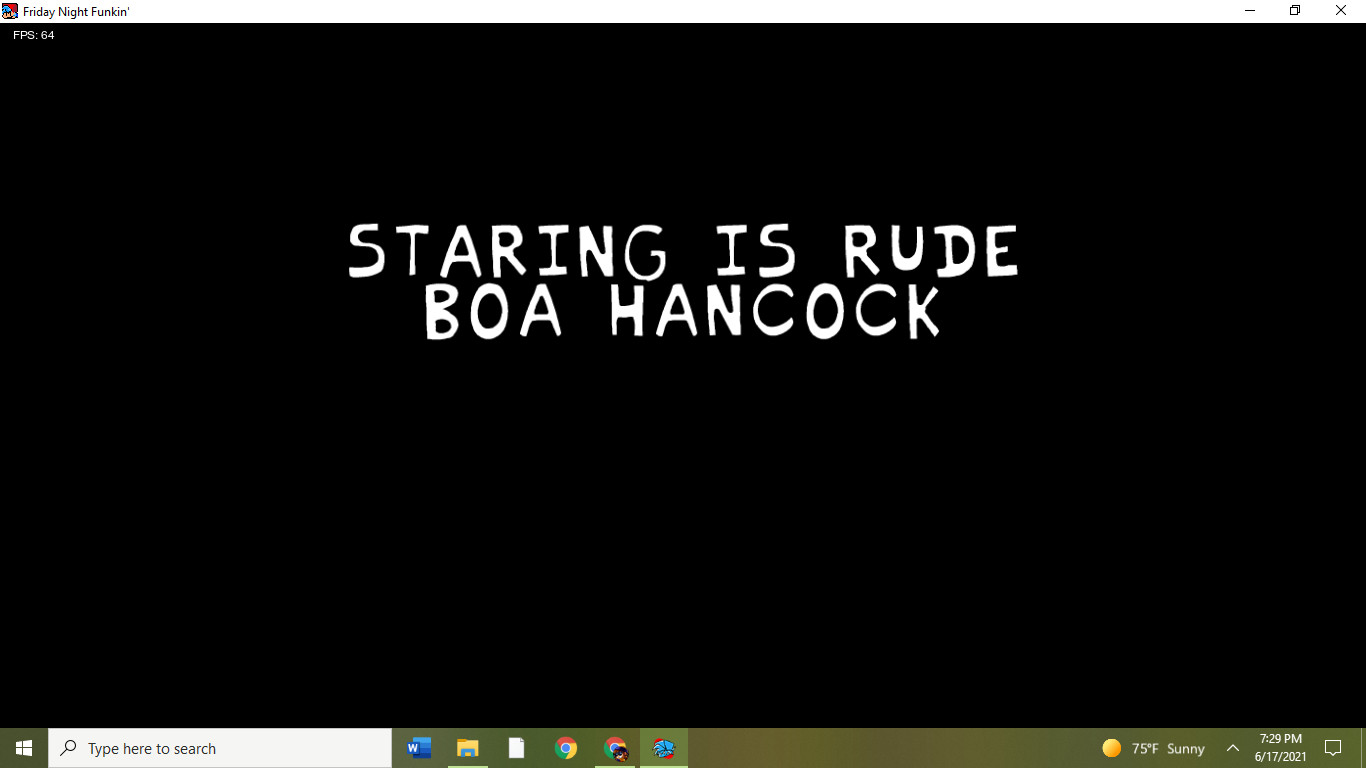Click the Friday Night Funkin' title bar icon
Viewport: 1366px width, 768px height.
pyautogui.click(x=10, y=11)
